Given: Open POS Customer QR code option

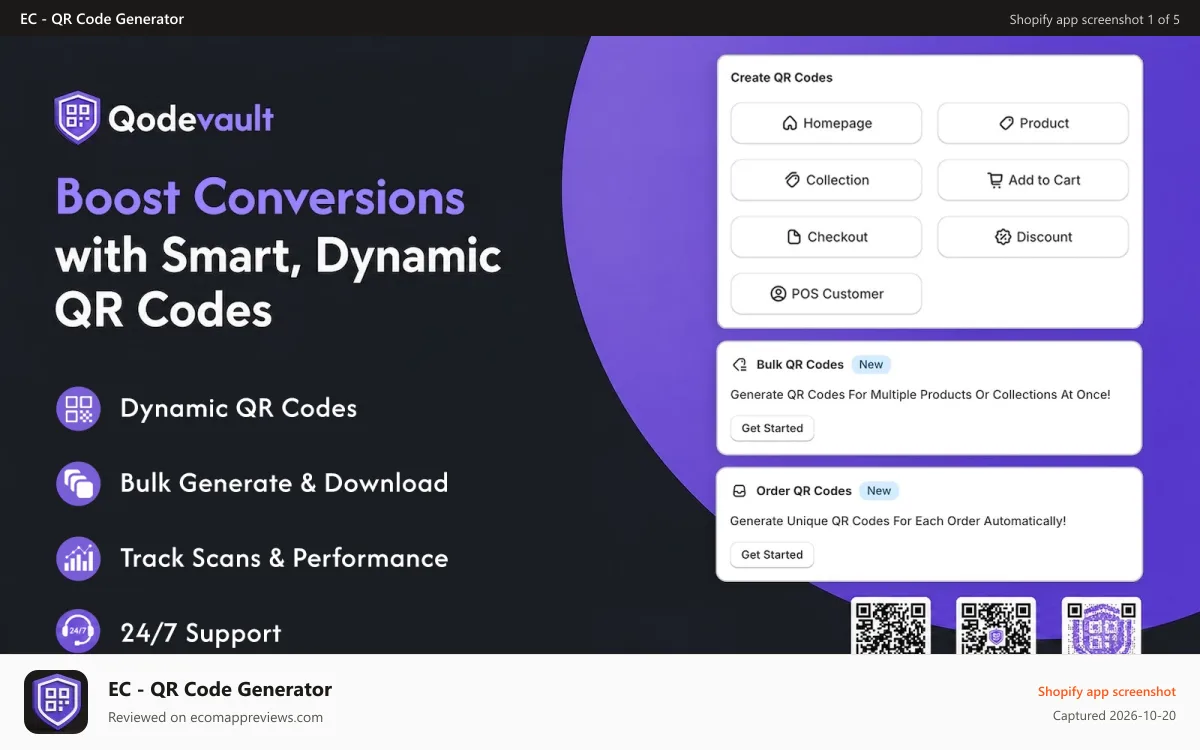Looking at the screenshot, I should click(826, 294).
